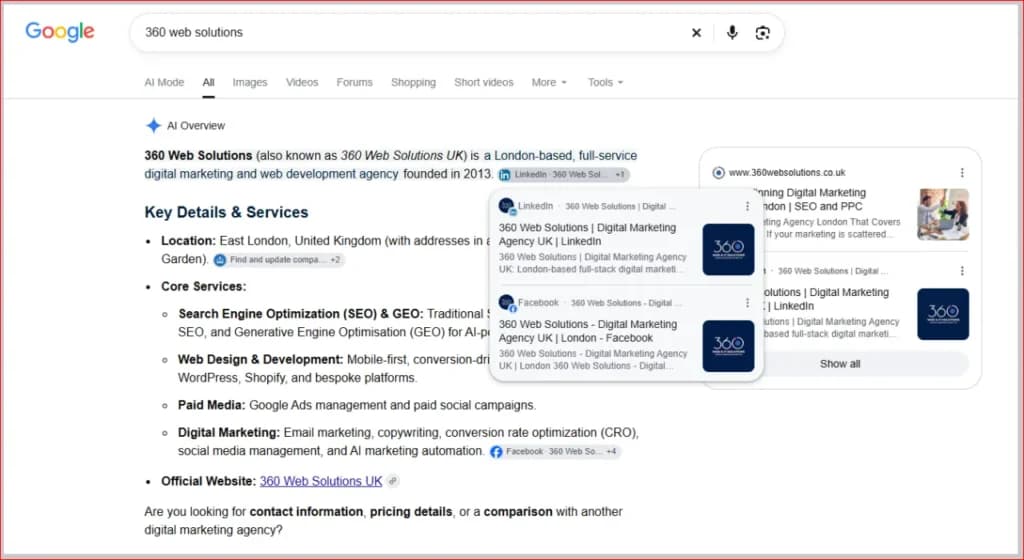Click Show all sources button
Screen dimensions: 1024x560
click(840, 364)
